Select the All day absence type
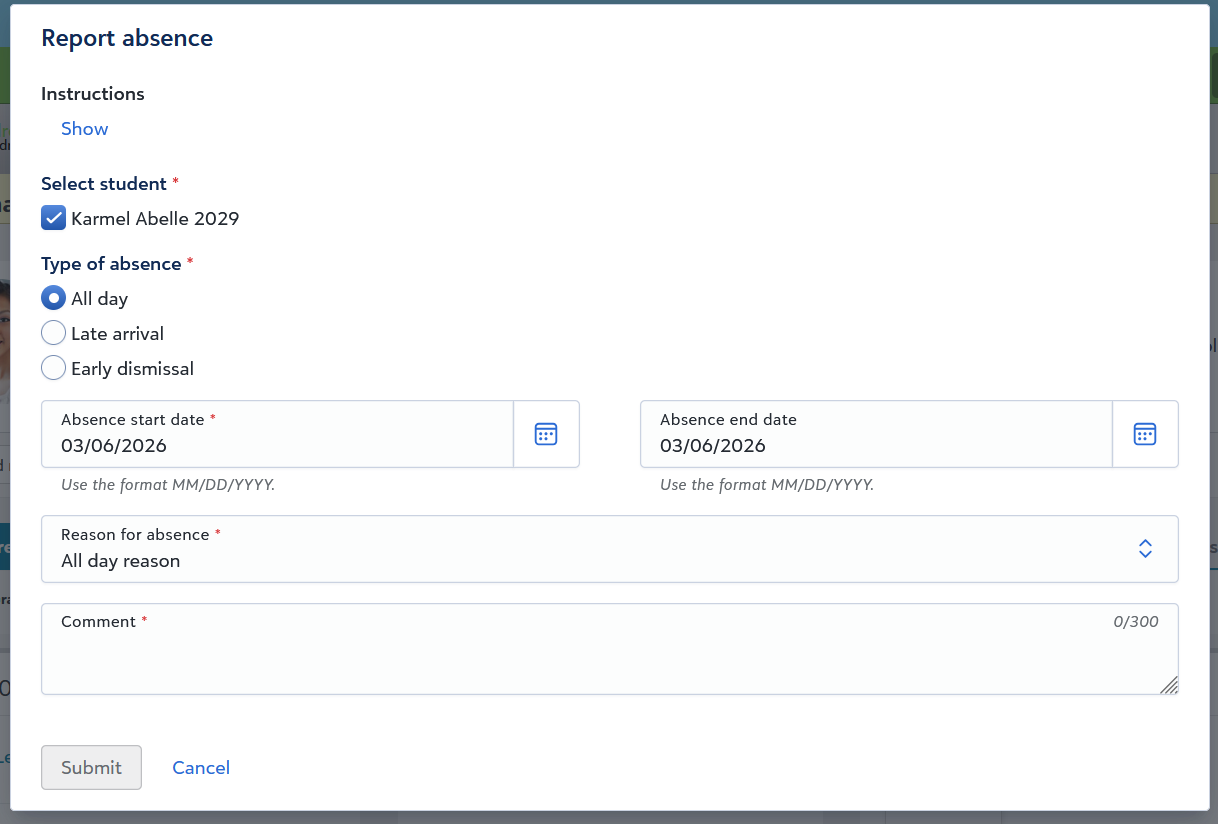The width and height of the screenshot is (1218, 824). click(x=53, y=297)
